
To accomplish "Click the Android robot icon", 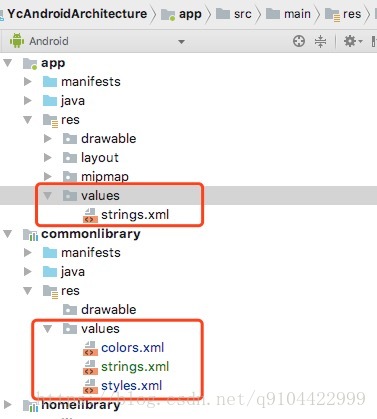I will tap(17, 41).
